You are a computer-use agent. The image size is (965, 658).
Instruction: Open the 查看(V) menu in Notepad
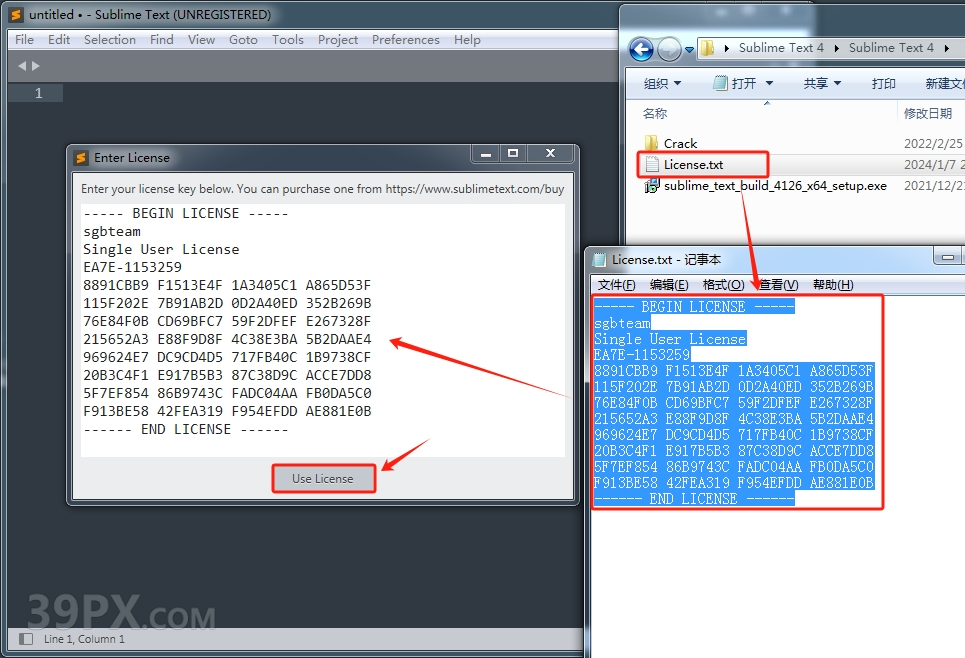click(x=778, y=284)
